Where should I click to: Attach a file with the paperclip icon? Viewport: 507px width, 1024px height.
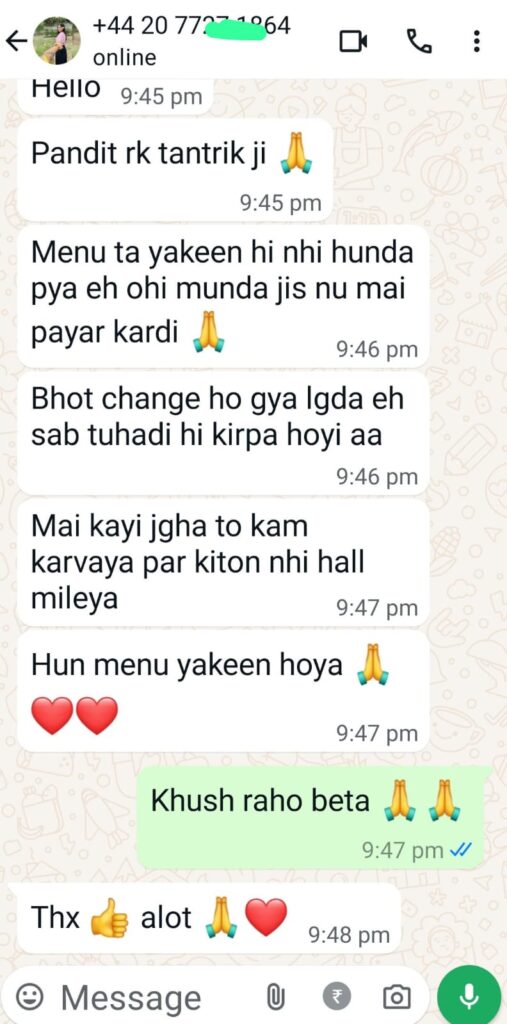tap(275, 997)
